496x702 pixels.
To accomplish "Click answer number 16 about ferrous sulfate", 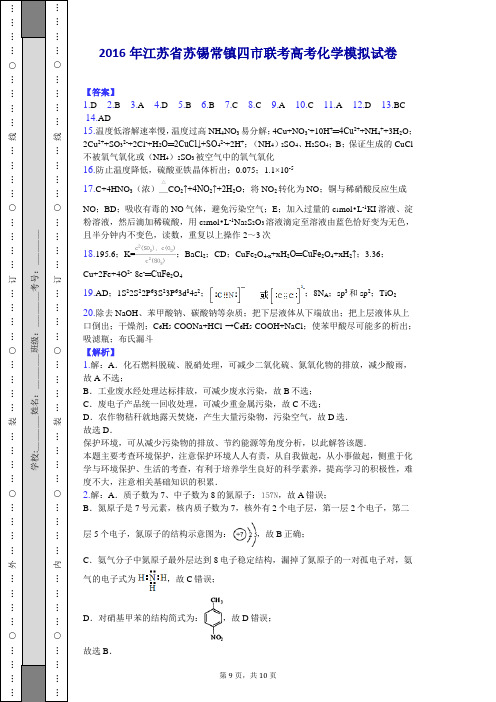I will (188, 170).
